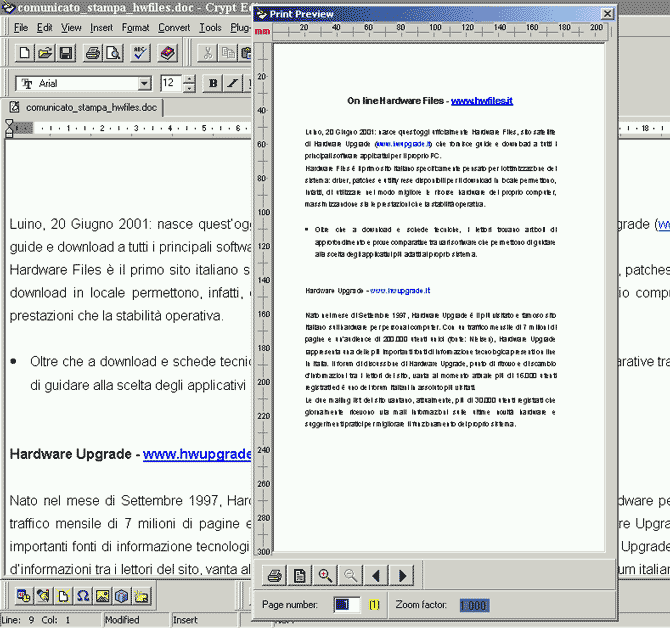Viewport: 670px width, 628px height.
Task: Click the red book thesaurus icon
Action: click(168, 53)
